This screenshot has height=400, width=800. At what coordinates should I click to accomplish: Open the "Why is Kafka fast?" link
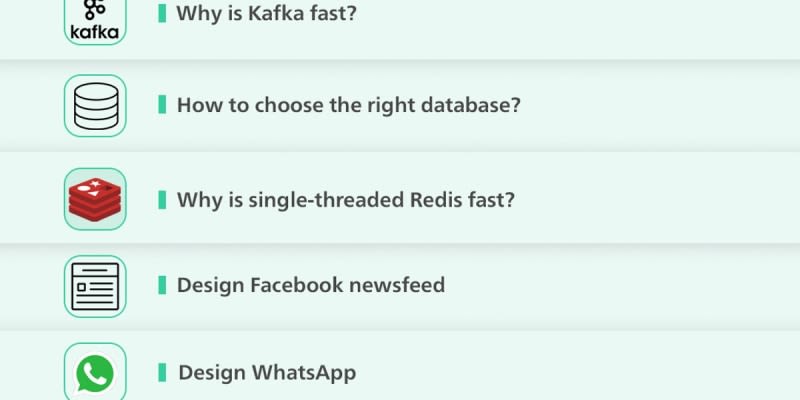[266, 14]
